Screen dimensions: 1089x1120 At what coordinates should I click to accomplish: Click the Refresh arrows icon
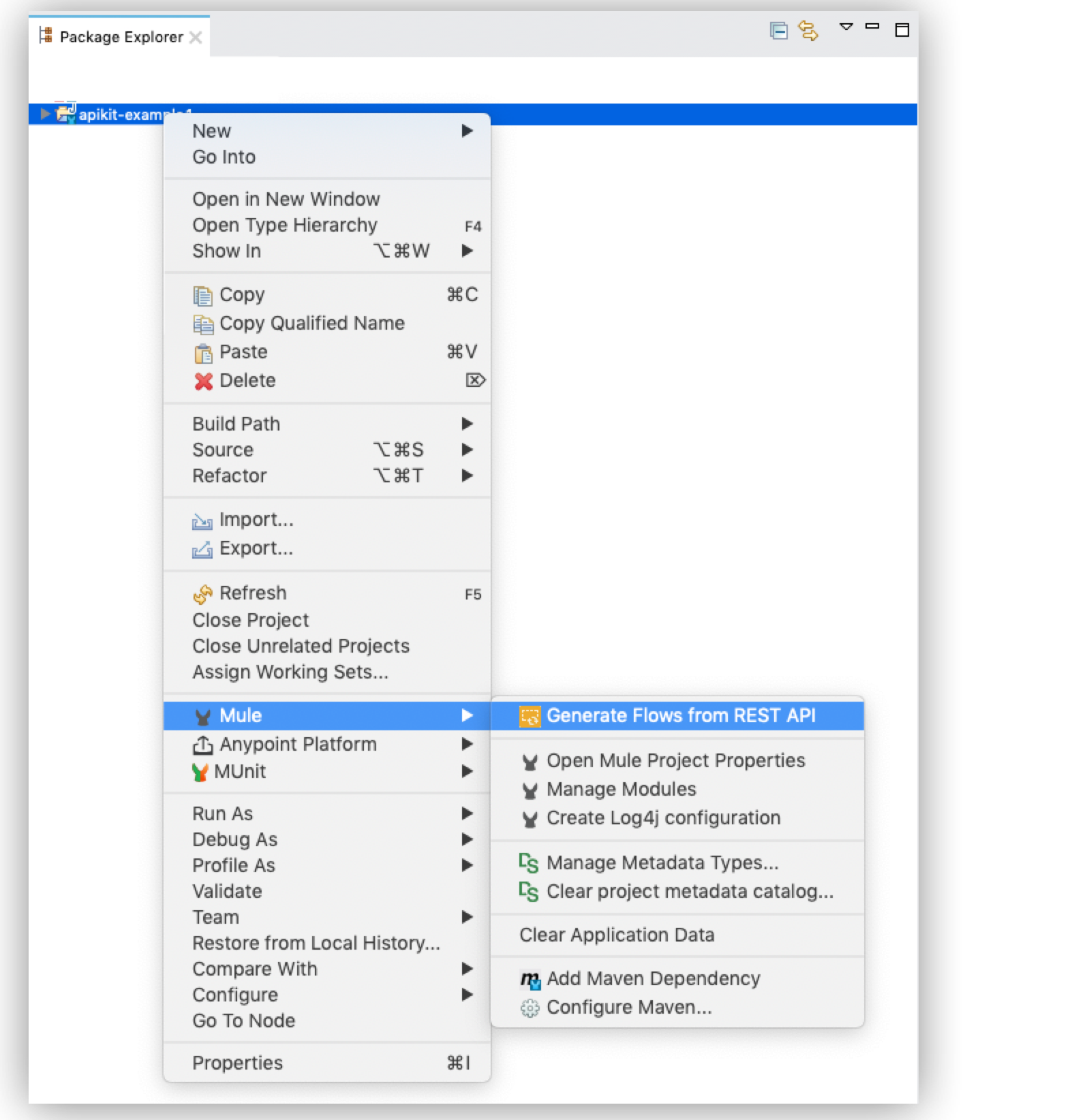click(x=202, y=594)
